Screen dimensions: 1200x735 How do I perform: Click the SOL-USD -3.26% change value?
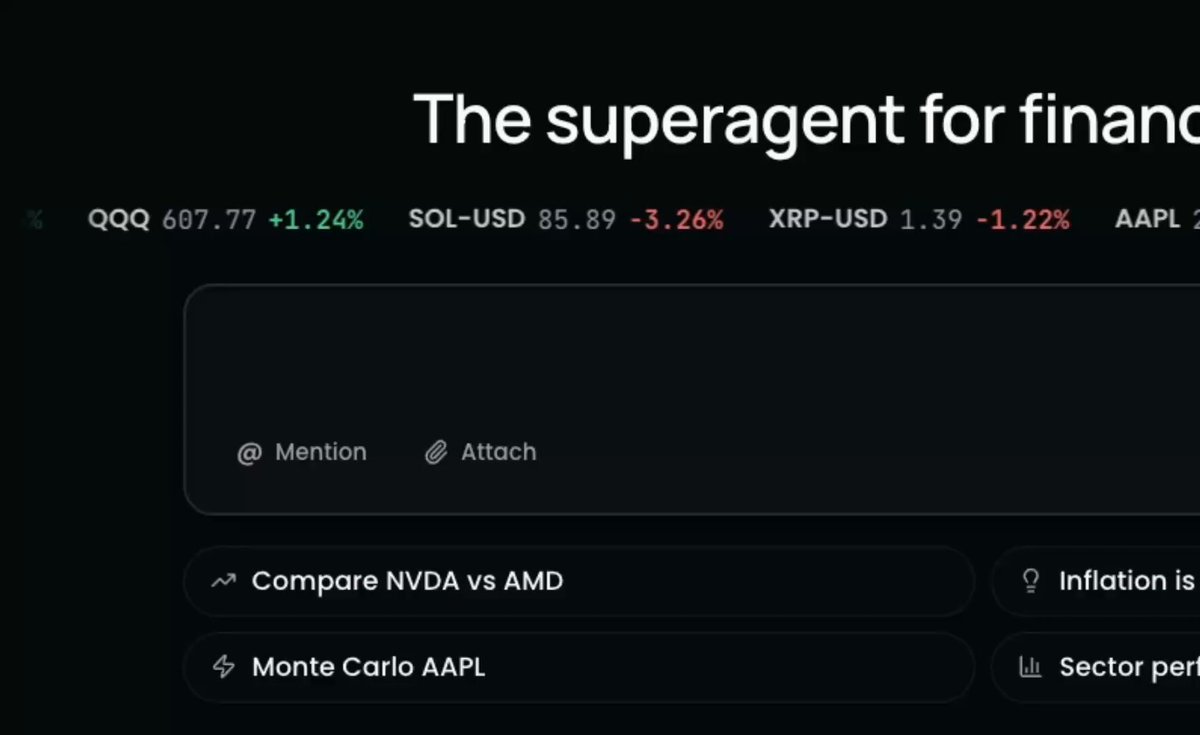(x=676, y=220)
